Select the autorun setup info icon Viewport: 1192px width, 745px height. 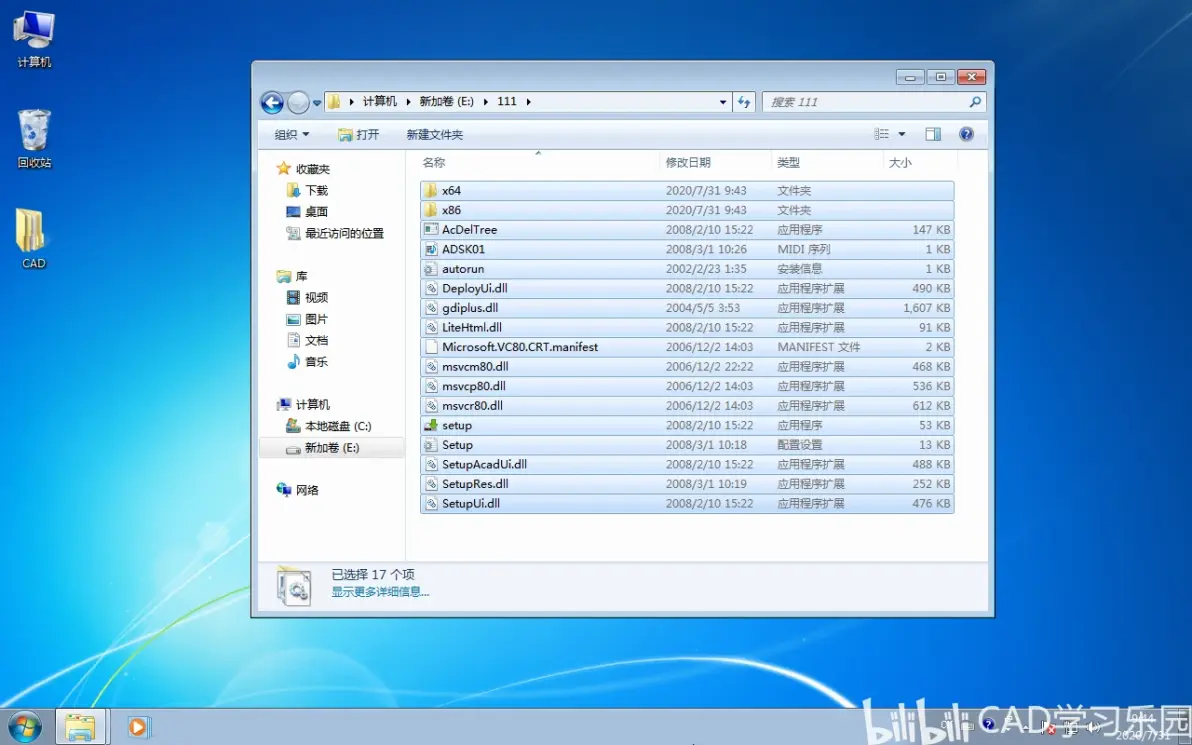coord(431,269)
